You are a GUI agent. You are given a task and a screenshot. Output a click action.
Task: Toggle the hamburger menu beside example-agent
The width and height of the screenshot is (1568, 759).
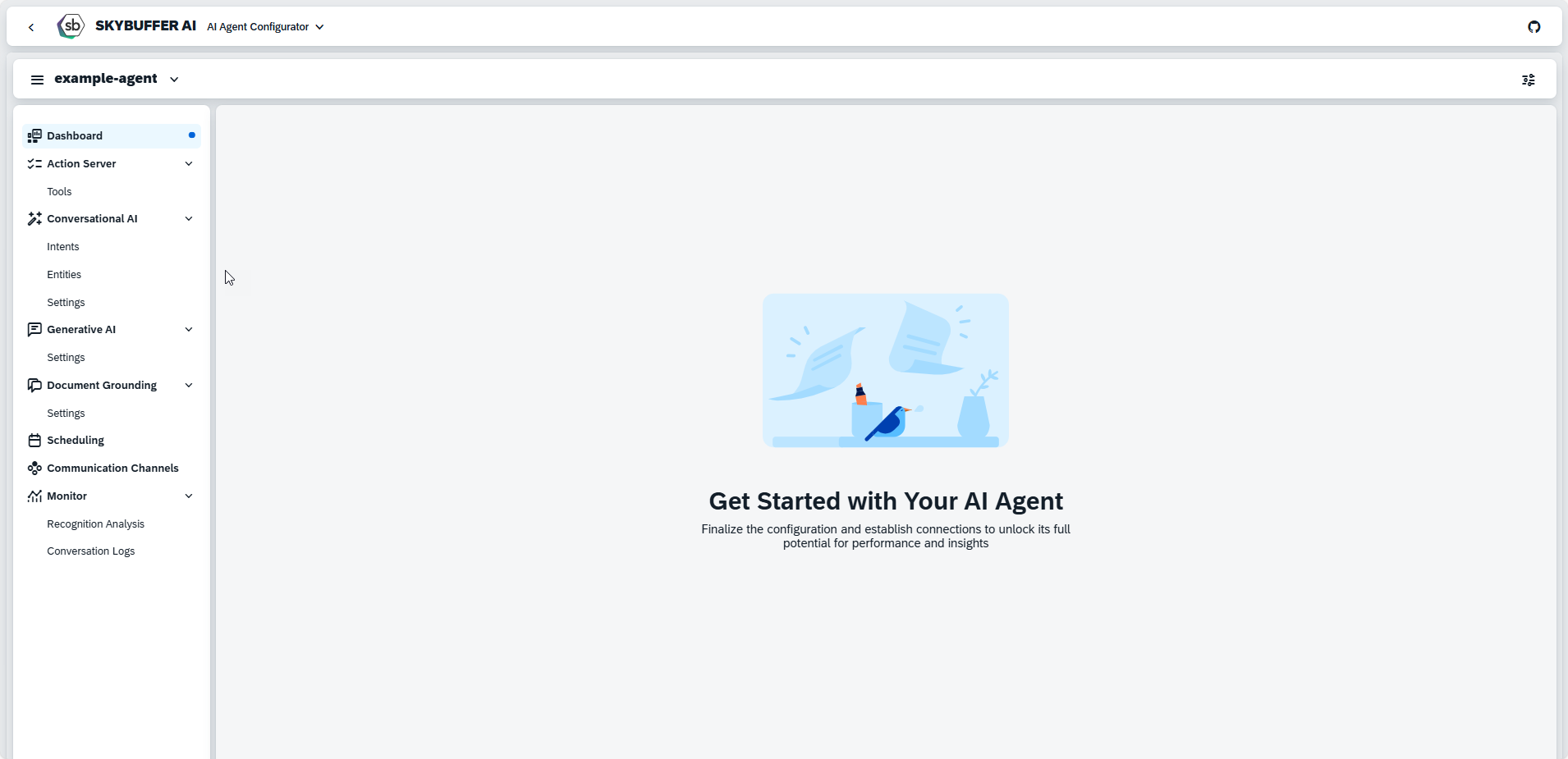(37, 80)
